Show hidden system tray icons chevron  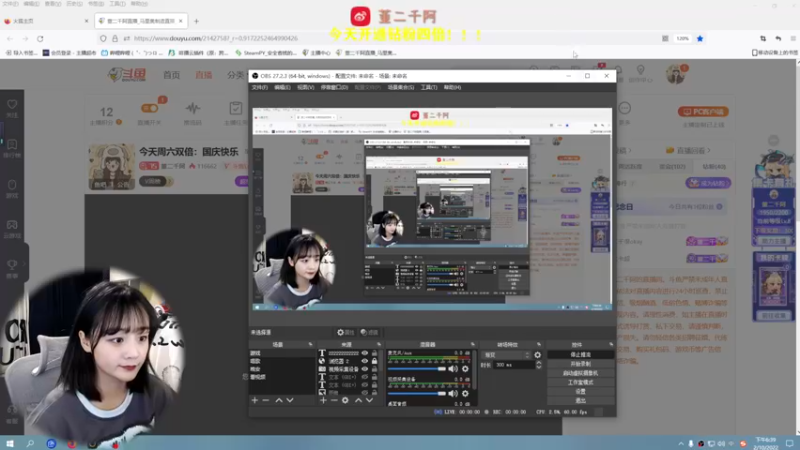click(681, 443)
